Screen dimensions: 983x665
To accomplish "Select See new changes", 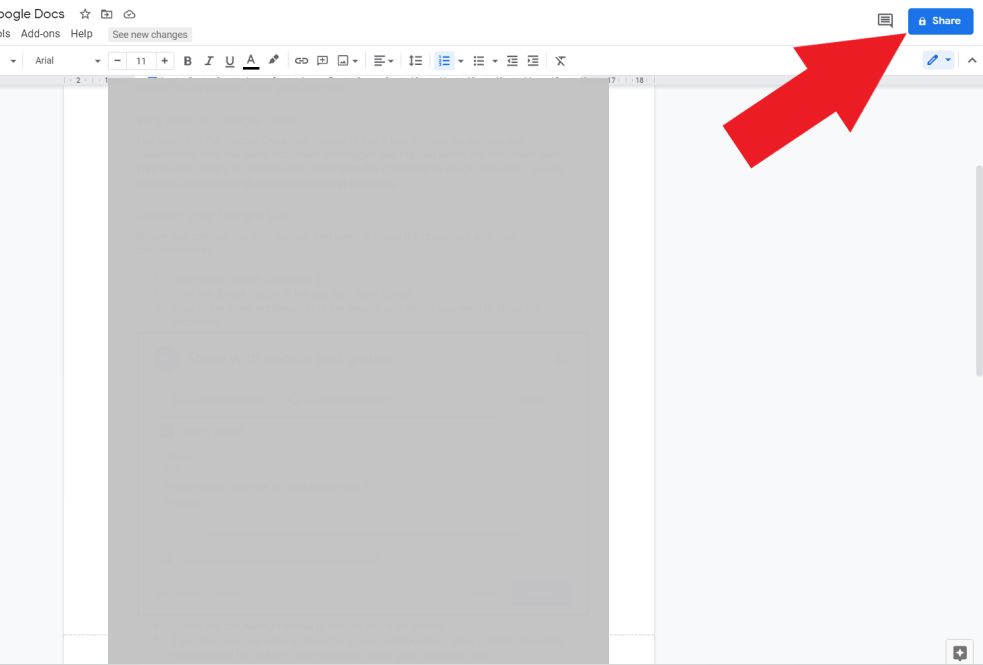I will [149, 34].
